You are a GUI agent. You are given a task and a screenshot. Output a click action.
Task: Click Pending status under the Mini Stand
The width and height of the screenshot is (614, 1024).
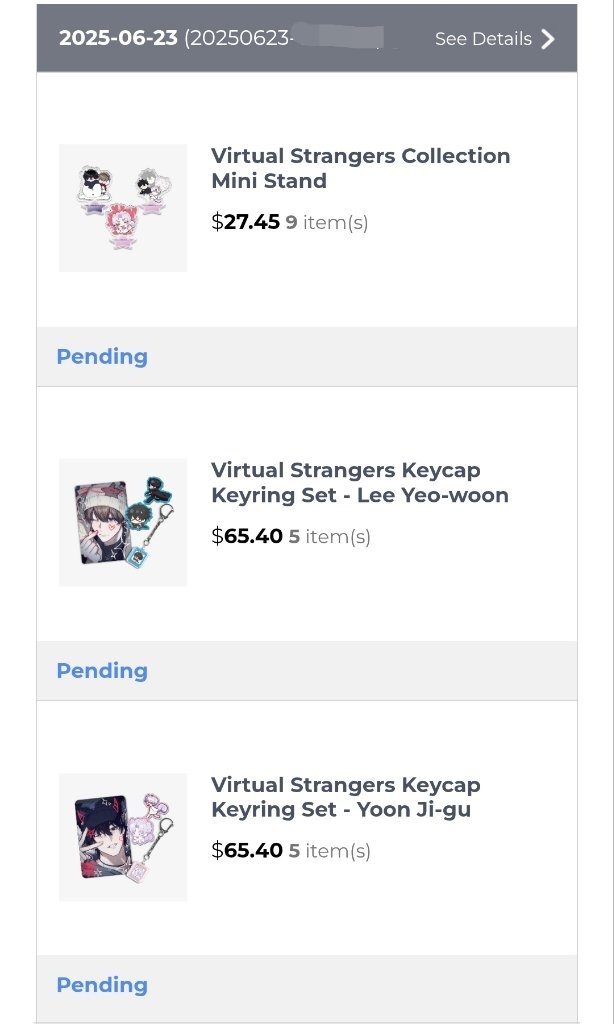pyautogui.click(x=102, y=357)
